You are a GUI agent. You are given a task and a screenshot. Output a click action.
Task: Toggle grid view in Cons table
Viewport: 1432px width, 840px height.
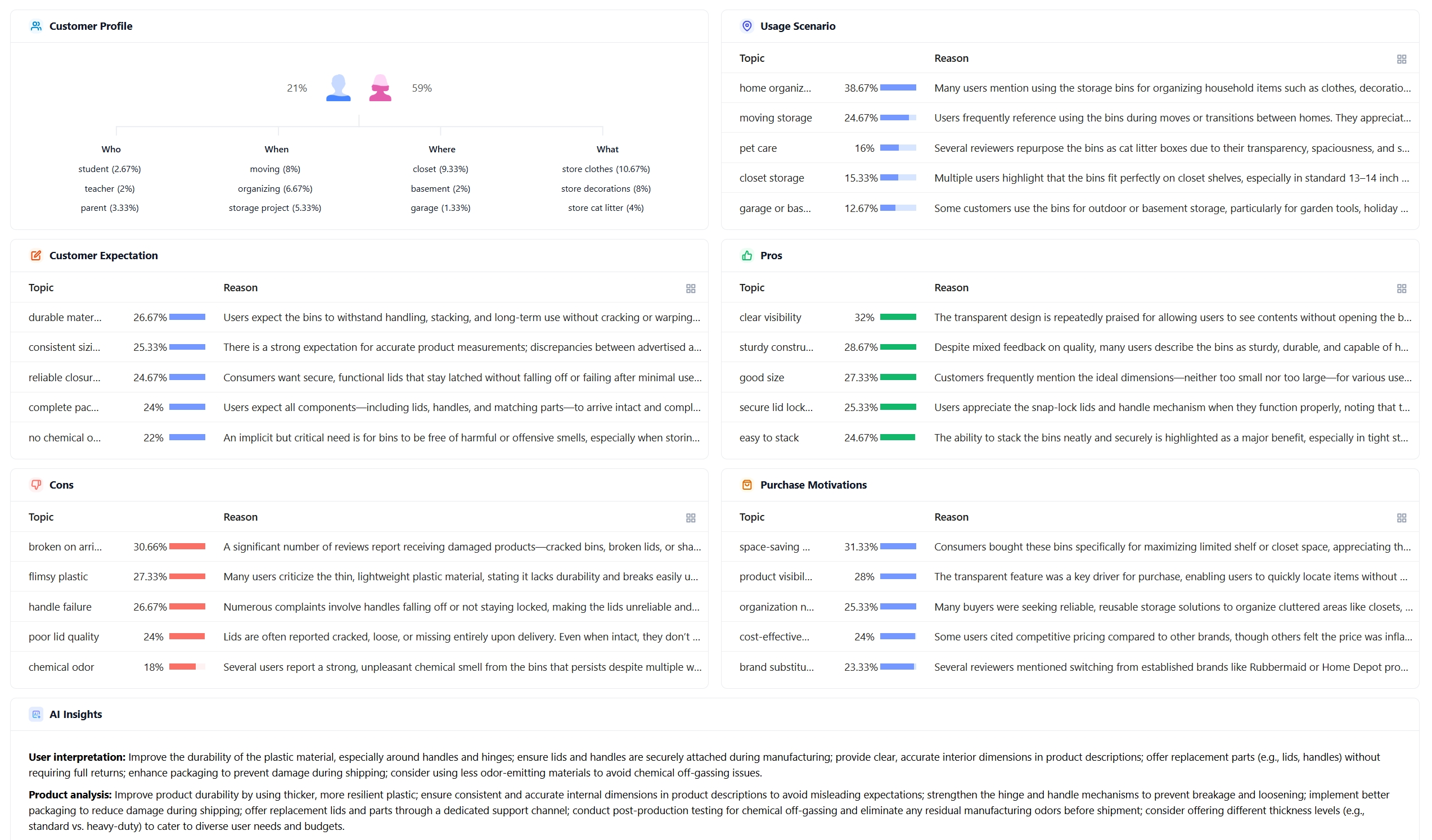point(691,518)
